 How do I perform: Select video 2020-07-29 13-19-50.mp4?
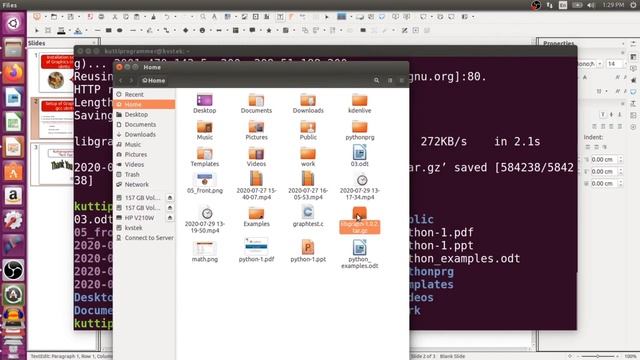point(204,220)
